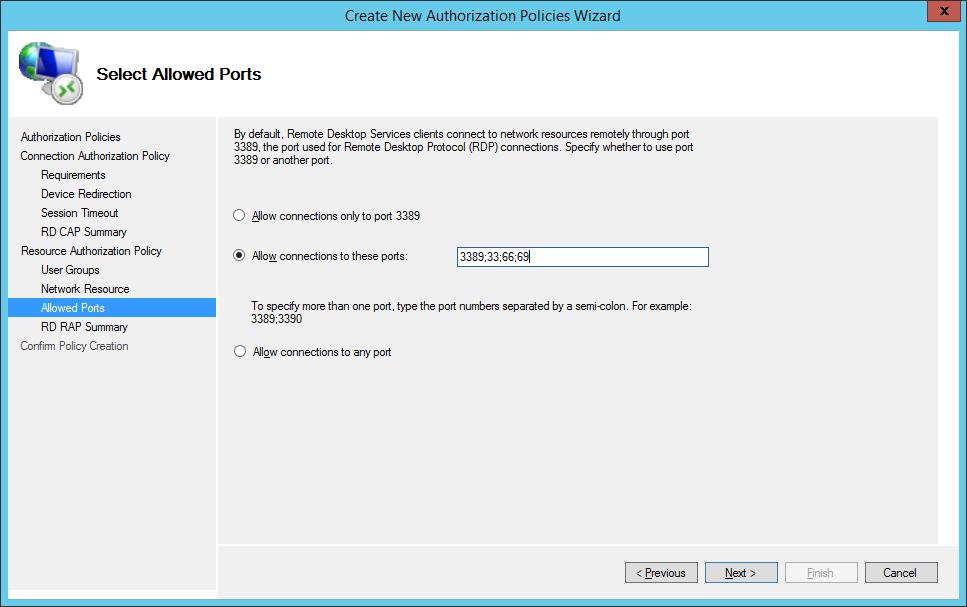View the RD RAP Summary page
967x607 pixels.
point(84,327)
